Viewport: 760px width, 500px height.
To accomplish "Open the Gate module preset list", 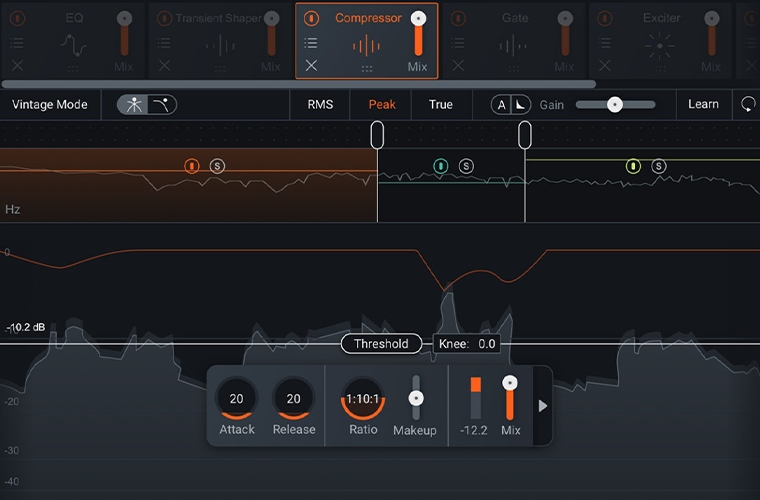I will 458,43.
